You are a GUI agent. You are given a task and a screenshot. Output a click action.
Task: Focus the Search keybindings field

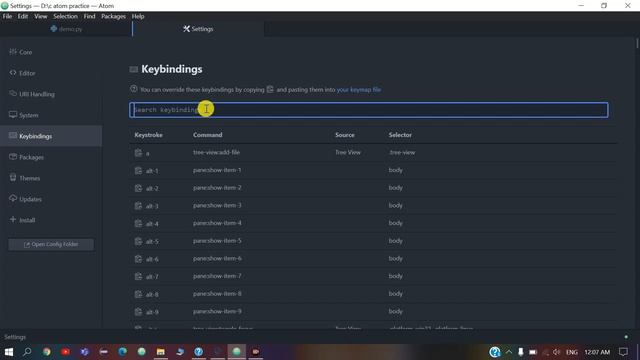coord(369,110)
